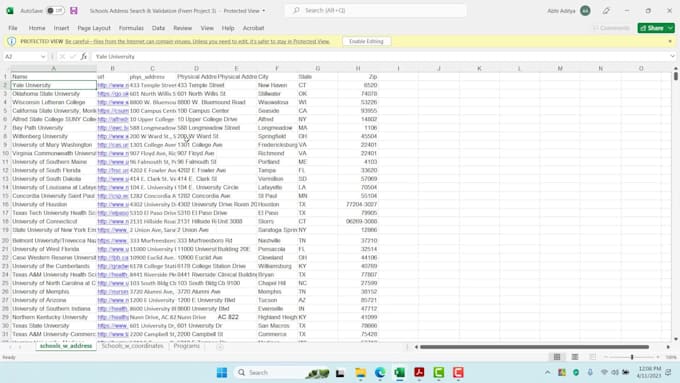Click the formula bar enter checkmark icon
The image size is (680, 383).
72,56
